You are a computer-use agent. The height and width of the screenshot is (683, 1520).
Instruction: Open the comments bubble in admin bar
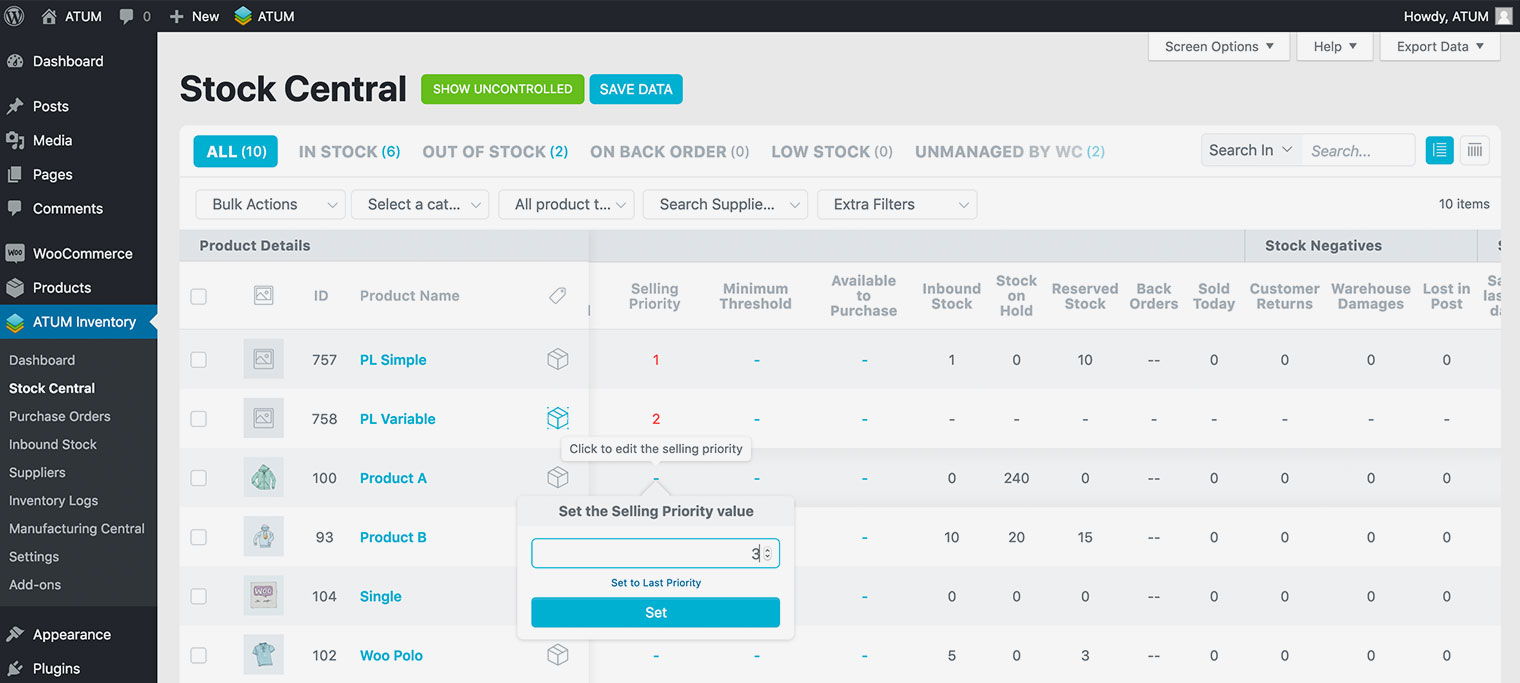click(135, 16)
